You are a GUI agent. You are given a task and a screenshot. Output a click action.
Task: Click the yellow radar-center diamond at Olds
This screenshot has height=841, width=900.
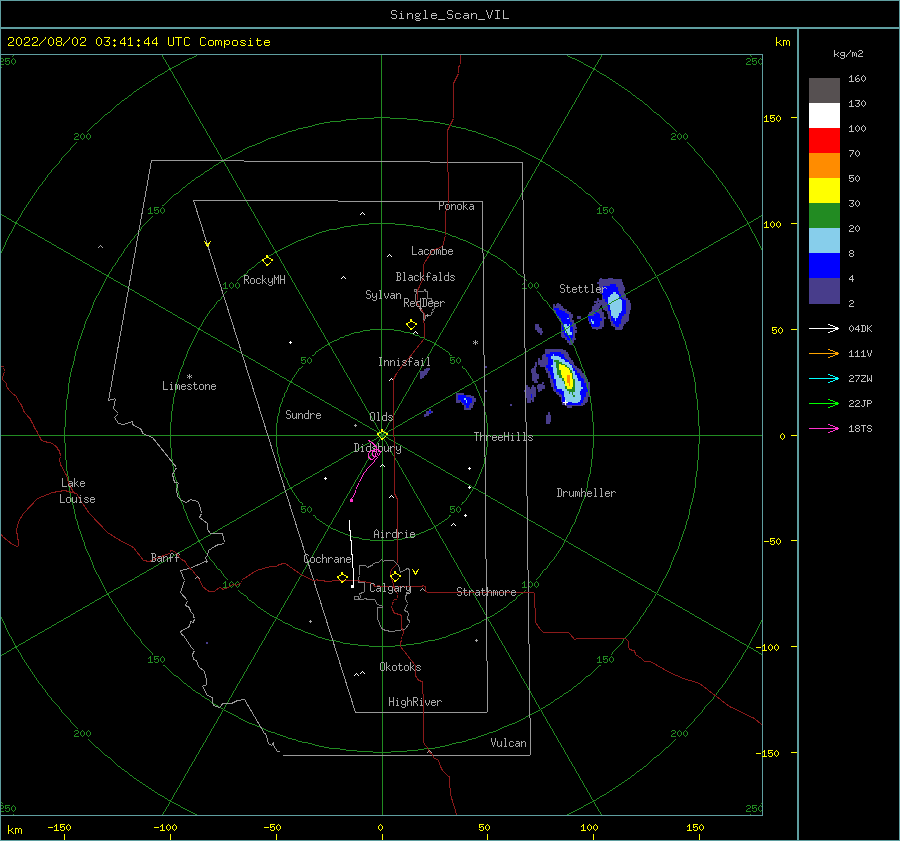tap(382, 435)
